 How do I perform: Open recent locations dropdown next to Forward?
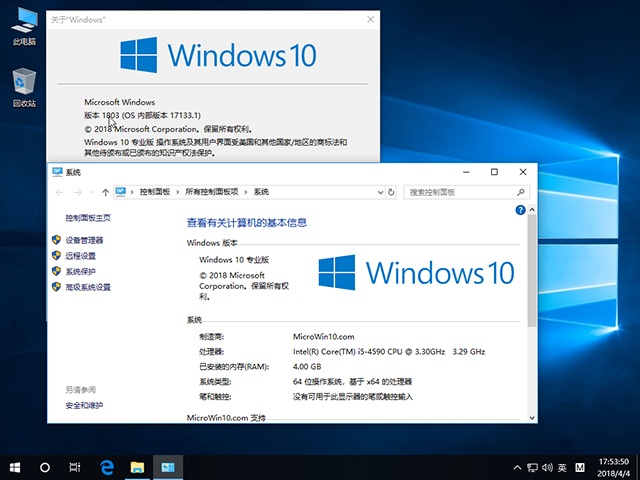[x=93, y=192]
